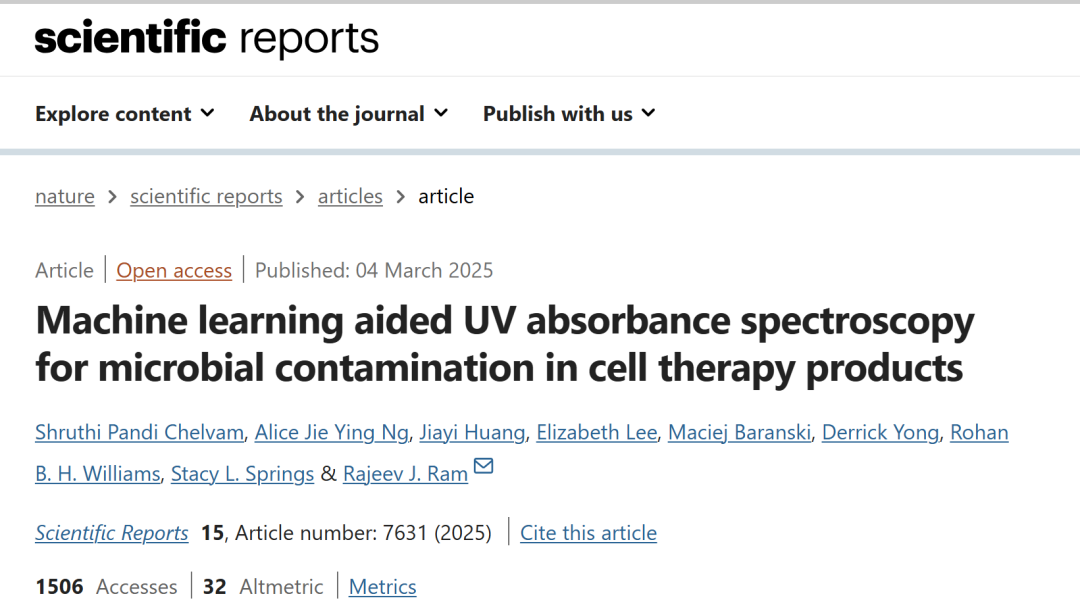Click the Open access link
Viewport: 1080px width, 615px height.
[x=174, y=271]
